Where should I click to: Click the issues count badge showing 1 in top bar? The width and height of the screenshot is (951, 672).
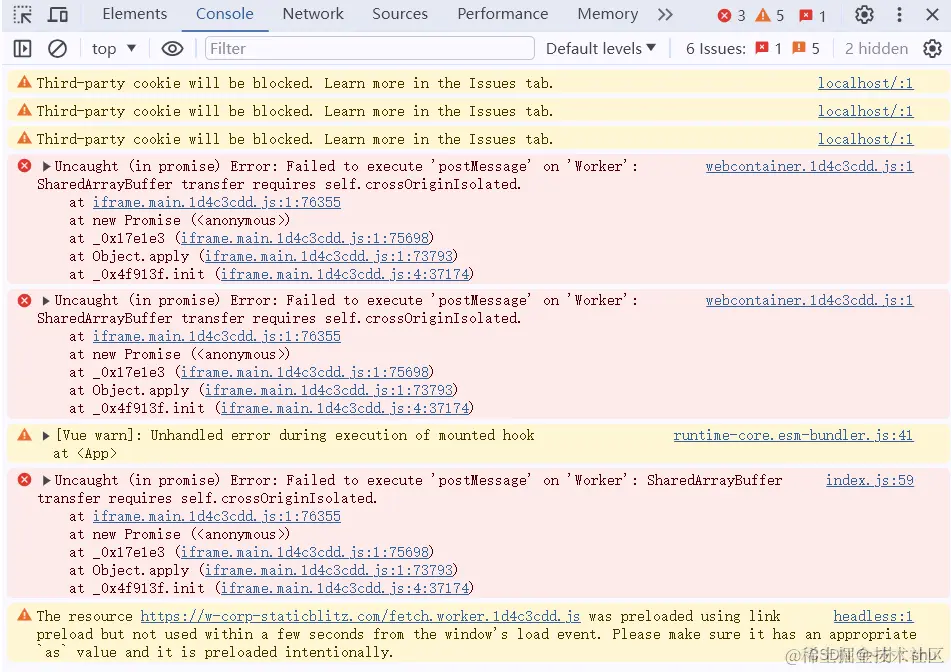coord(812,16)
